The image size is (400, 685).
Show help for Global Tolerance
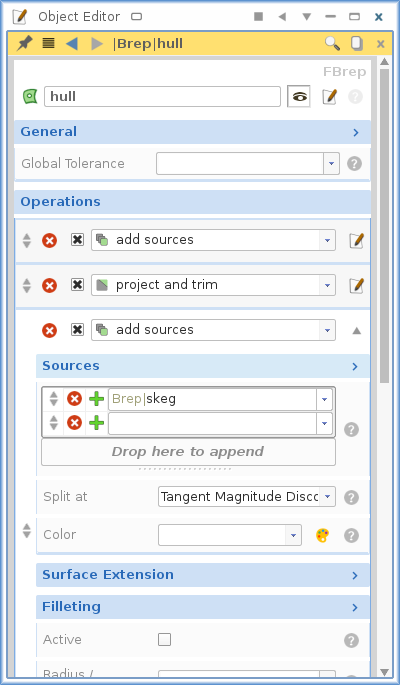pos(354,164)
